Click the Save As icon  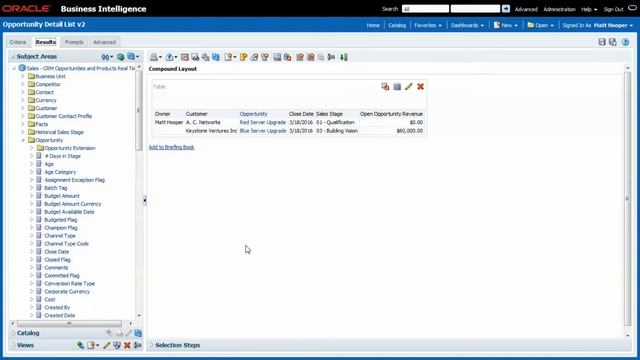coord(613,42)
